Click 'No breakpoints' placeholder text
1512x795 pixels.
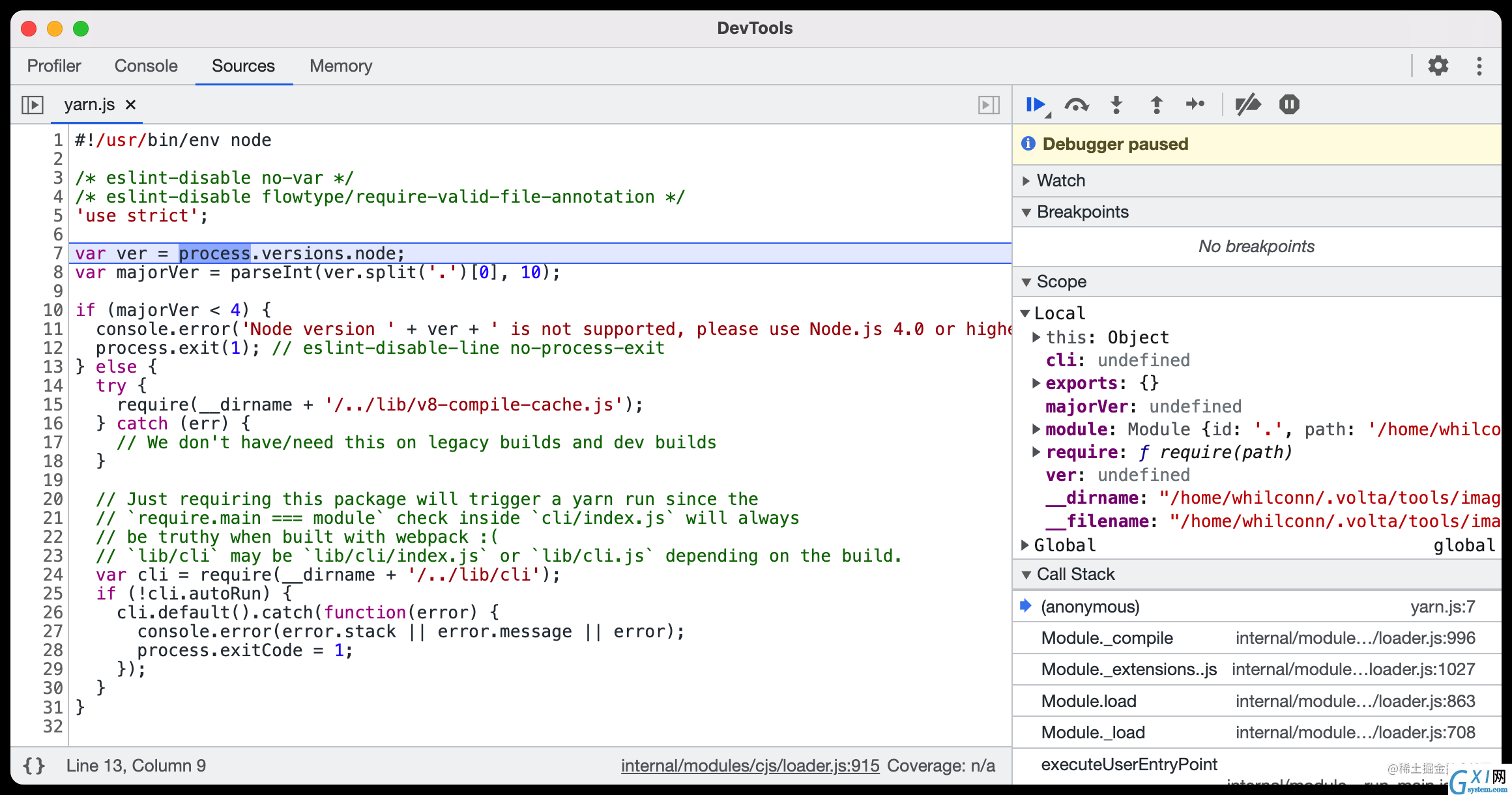click(1257, 246)
